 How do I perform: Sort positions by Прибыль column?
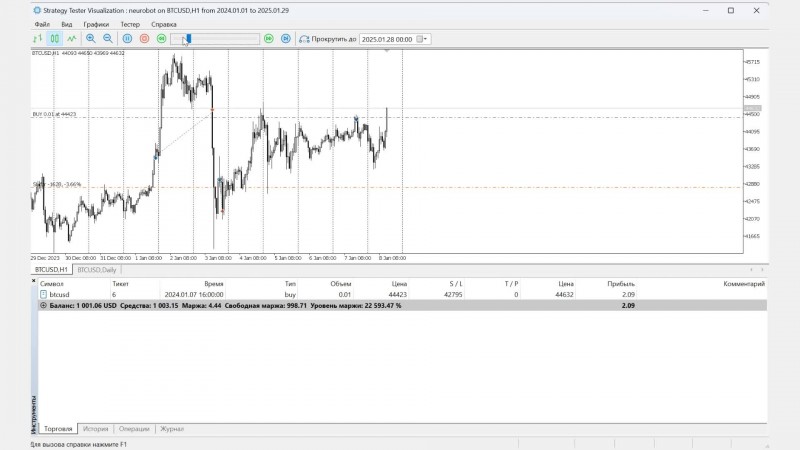click(x=621, y=284)
